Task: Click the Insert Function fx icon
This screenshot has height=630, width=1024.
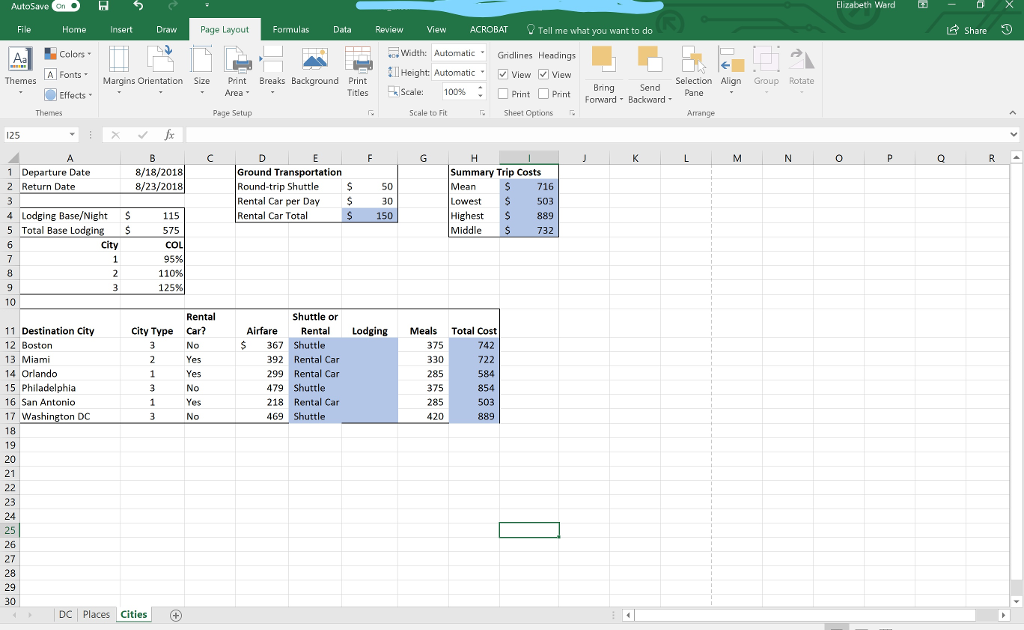Action: (x=169, y=135)
